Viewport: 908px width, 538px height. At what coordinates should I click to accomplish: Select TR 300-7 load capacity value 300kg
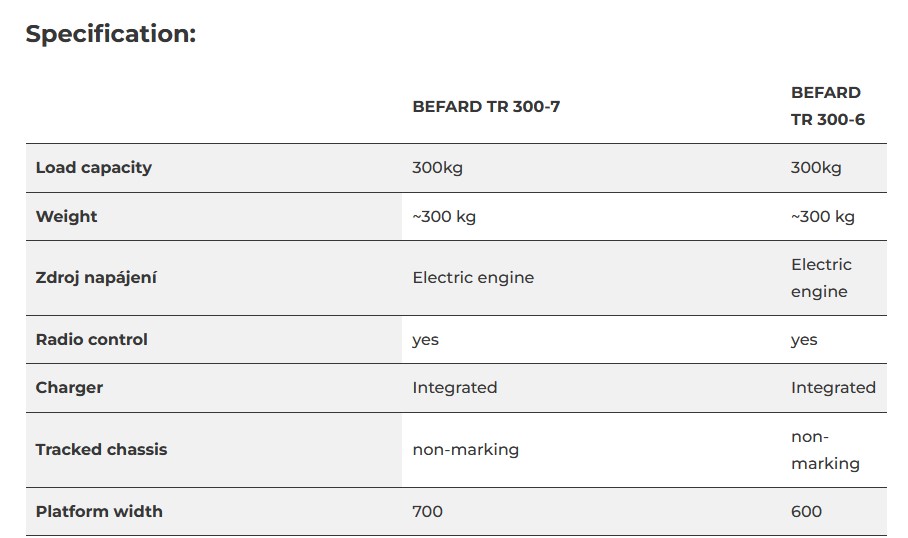[437, 167]
